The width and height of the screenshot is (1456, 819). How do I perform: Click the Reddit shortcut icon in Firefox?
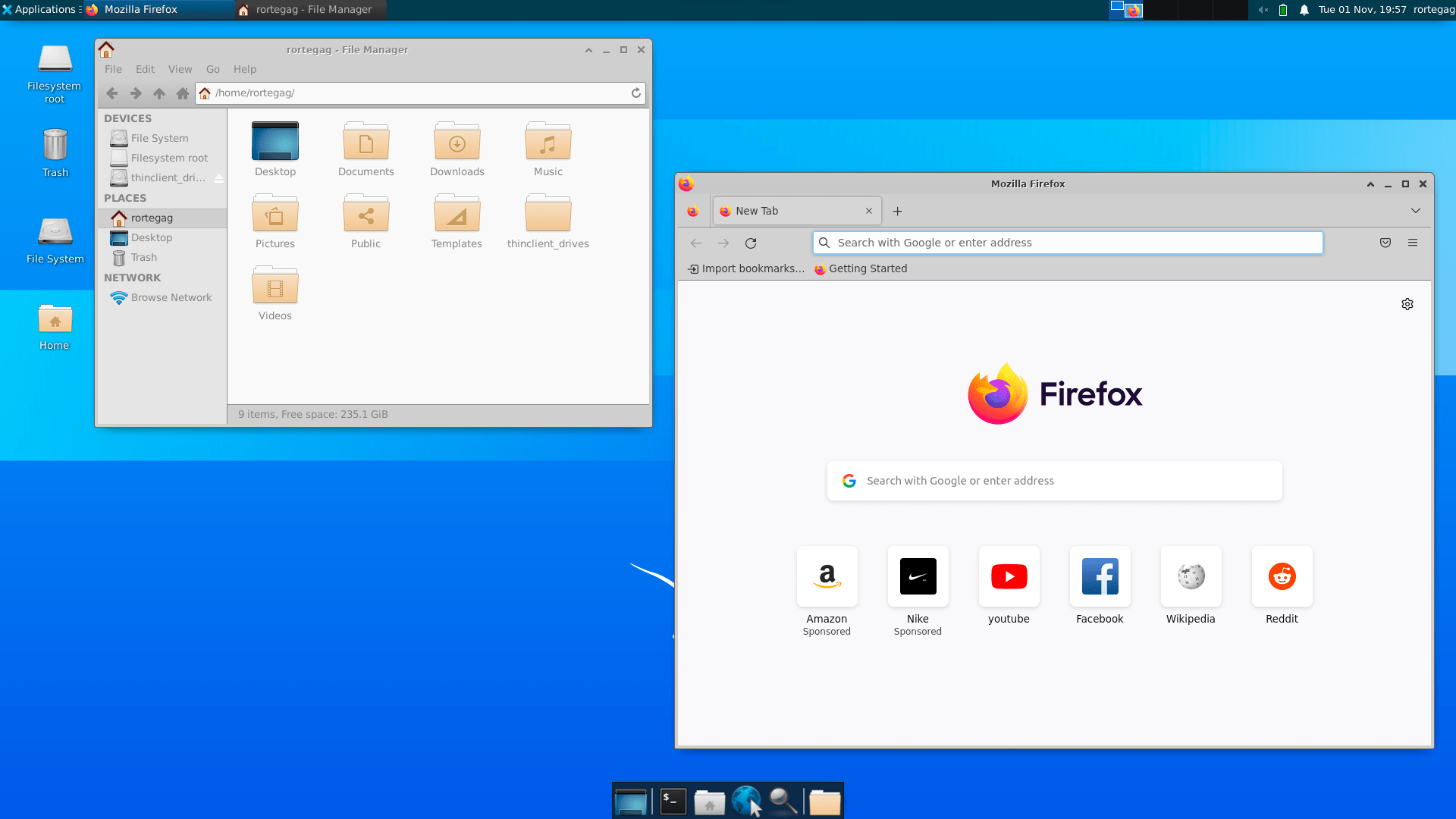[1281, 575]
